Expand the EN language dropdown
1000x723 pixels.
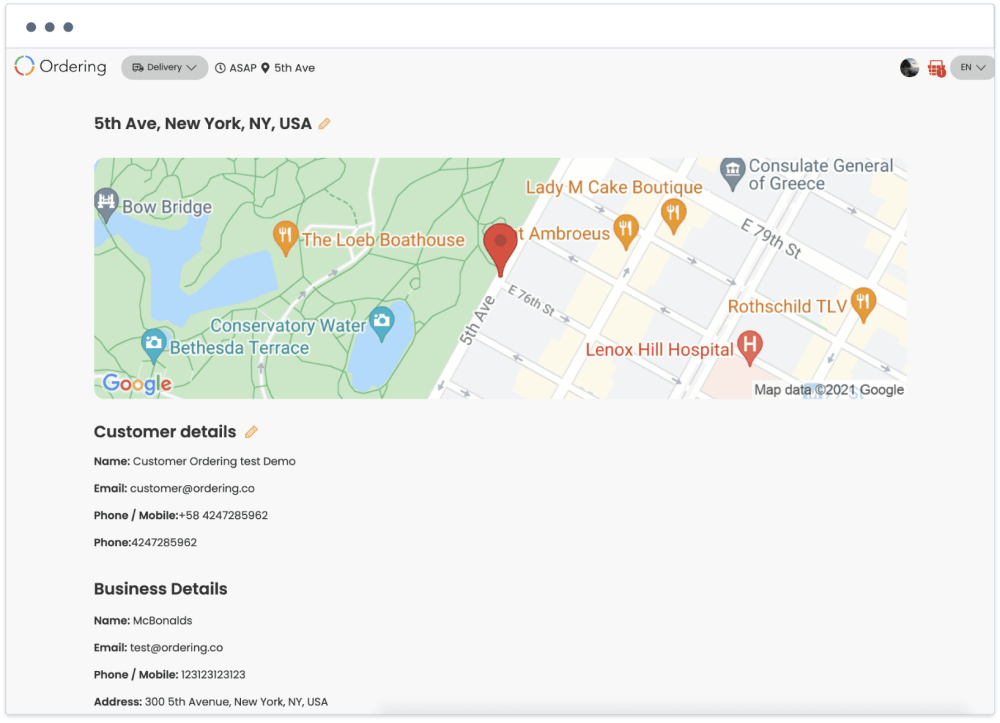click(973, 68)
